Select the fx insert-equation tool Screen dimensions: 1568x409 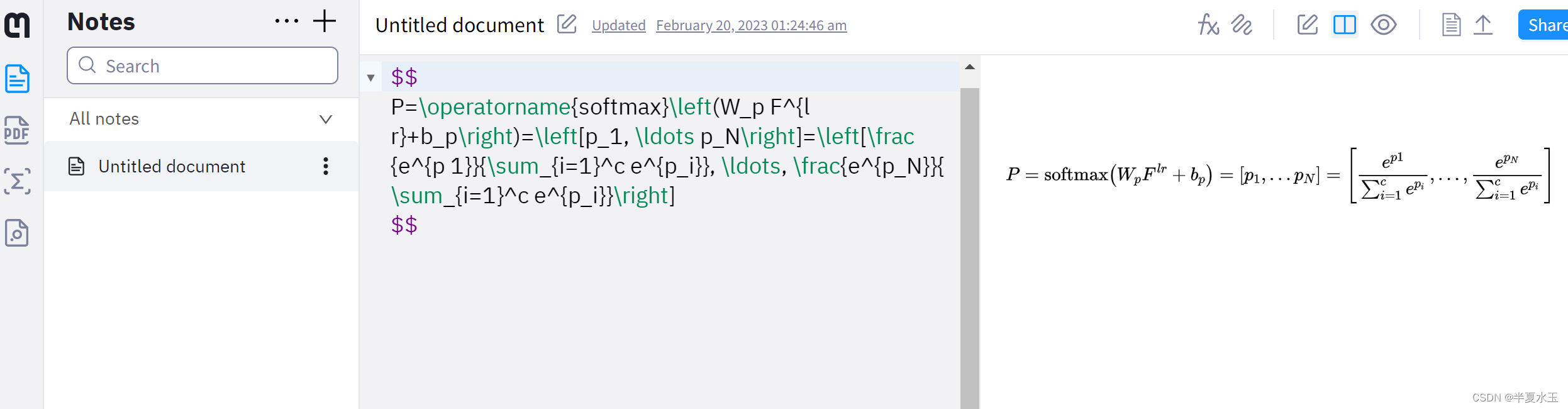coord(1208,25)
